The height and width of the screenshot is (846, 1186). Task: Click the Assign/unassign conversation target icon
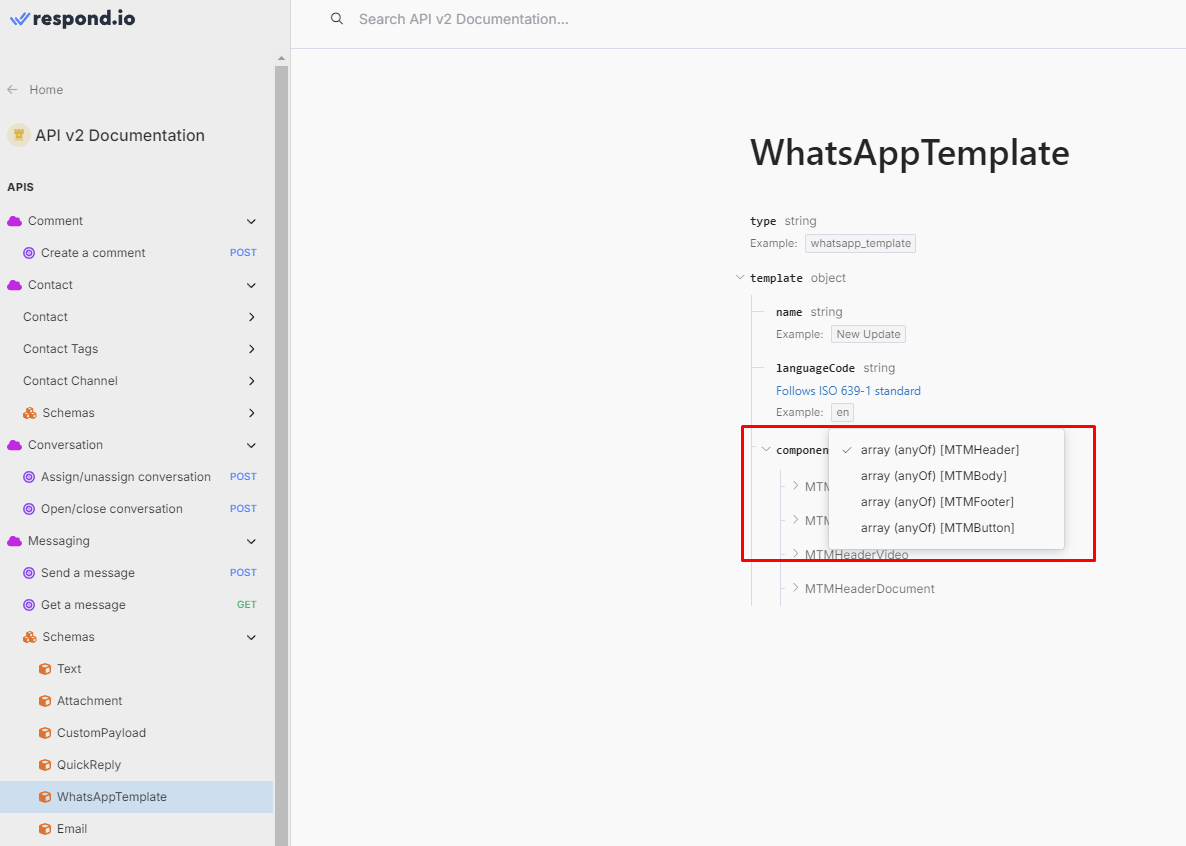(29, 477)
